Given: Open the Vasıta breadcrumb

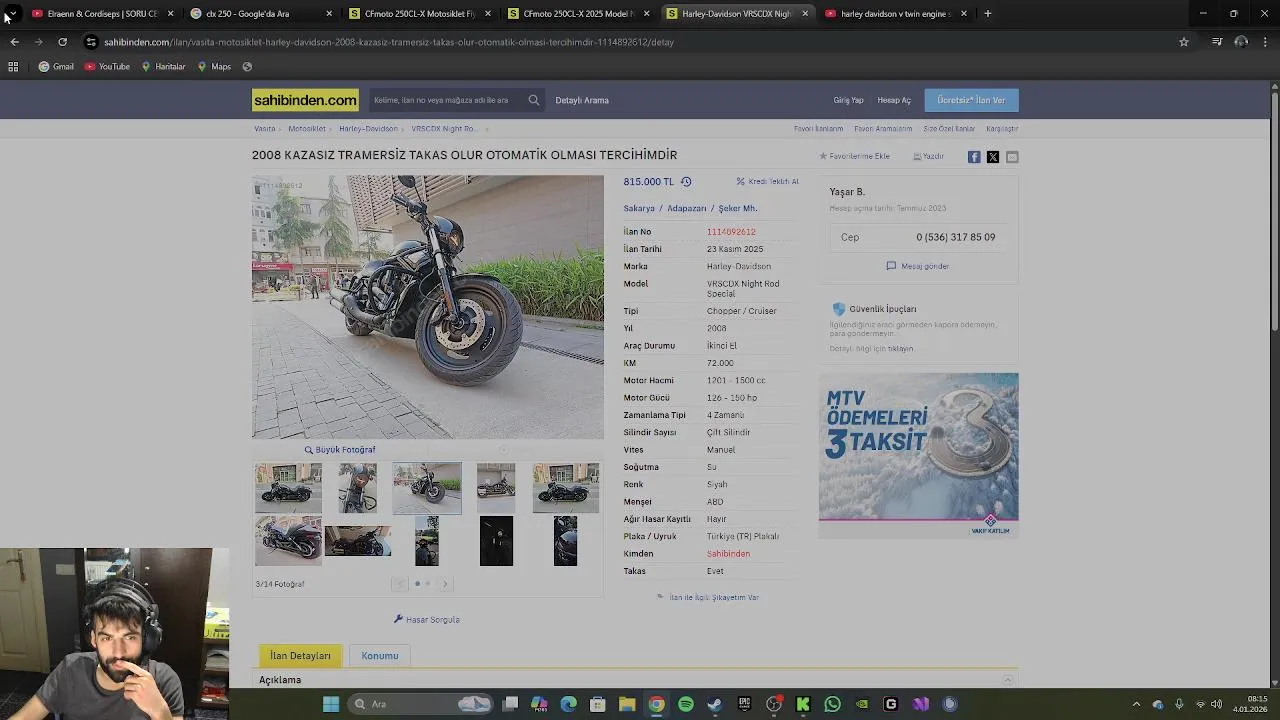Looking at the screenshot, I should [x=265, y=129].
